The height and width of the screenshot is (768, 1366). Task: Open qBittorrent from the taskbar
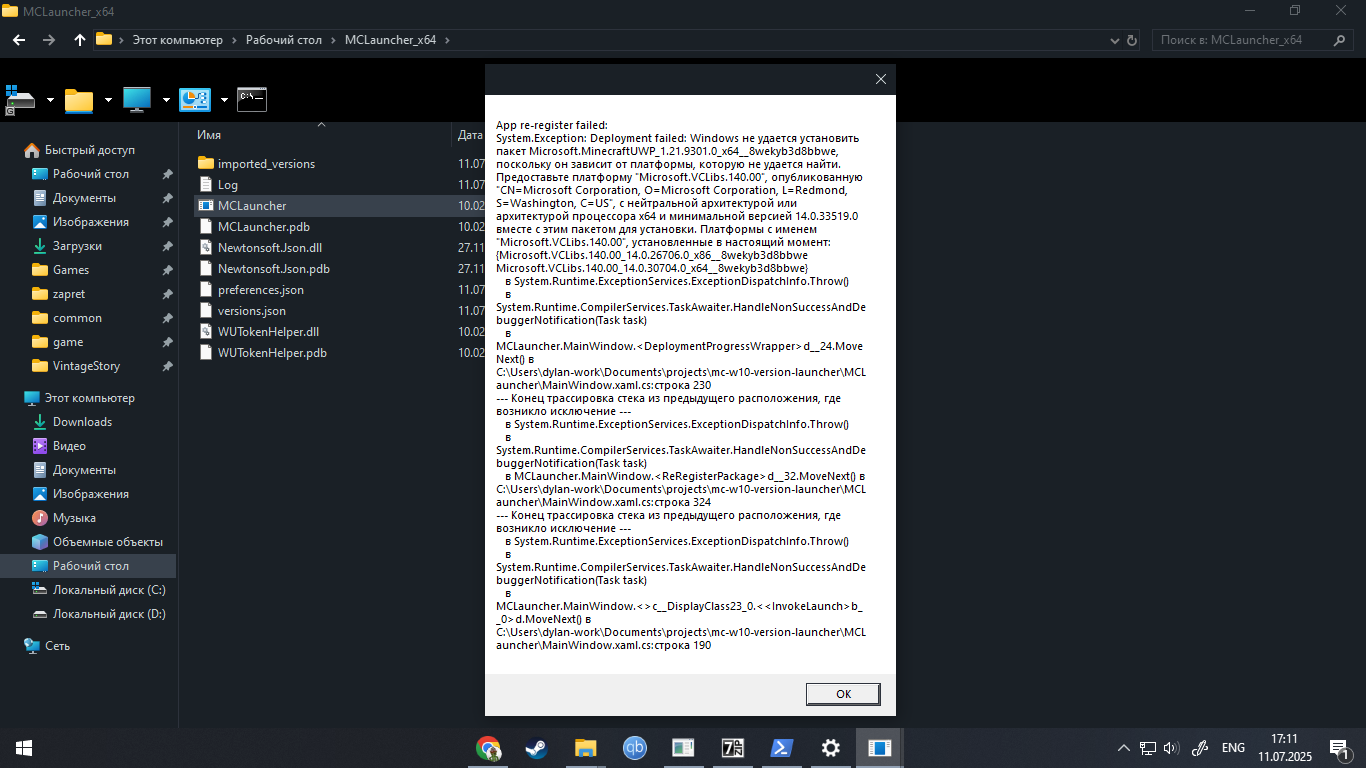[x=635, y=748]
